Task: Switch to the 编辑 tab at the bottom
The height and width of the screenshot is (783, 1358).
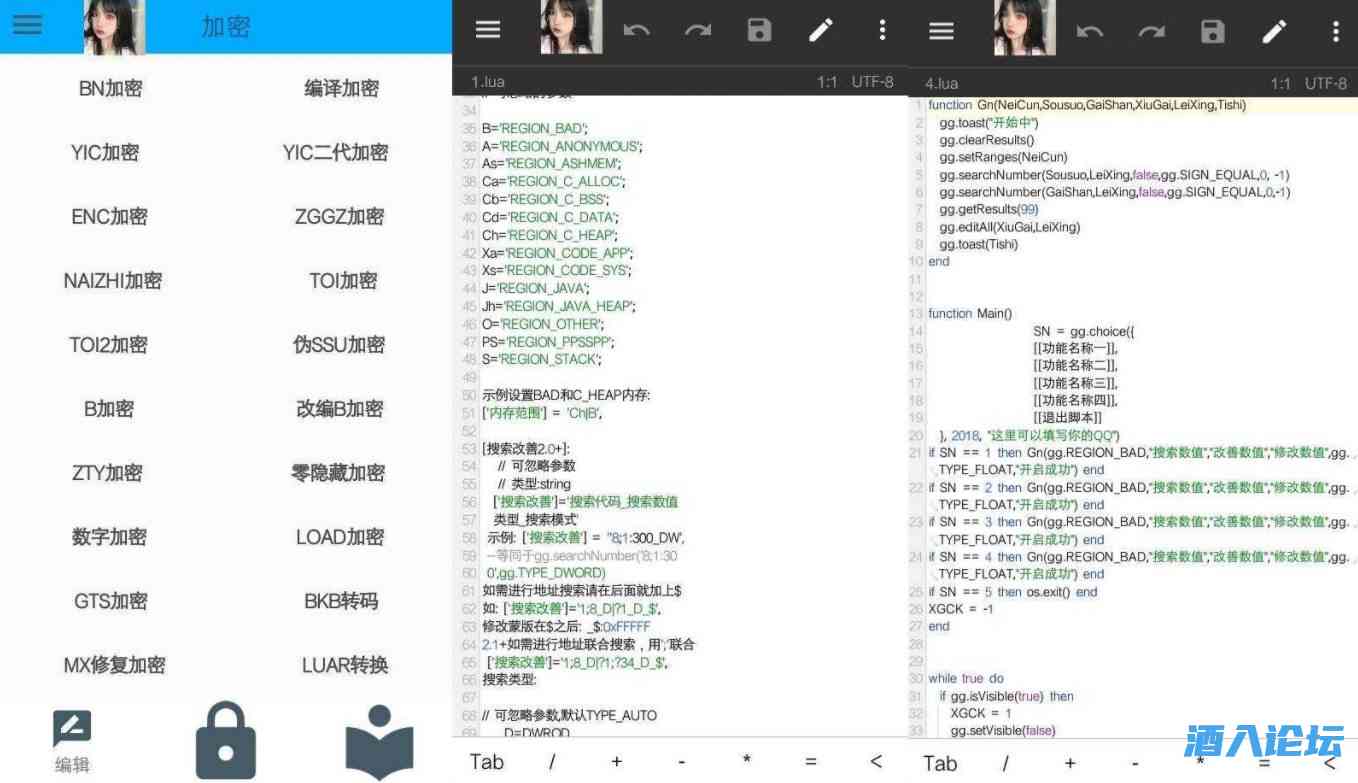Action: pos(72,743)
